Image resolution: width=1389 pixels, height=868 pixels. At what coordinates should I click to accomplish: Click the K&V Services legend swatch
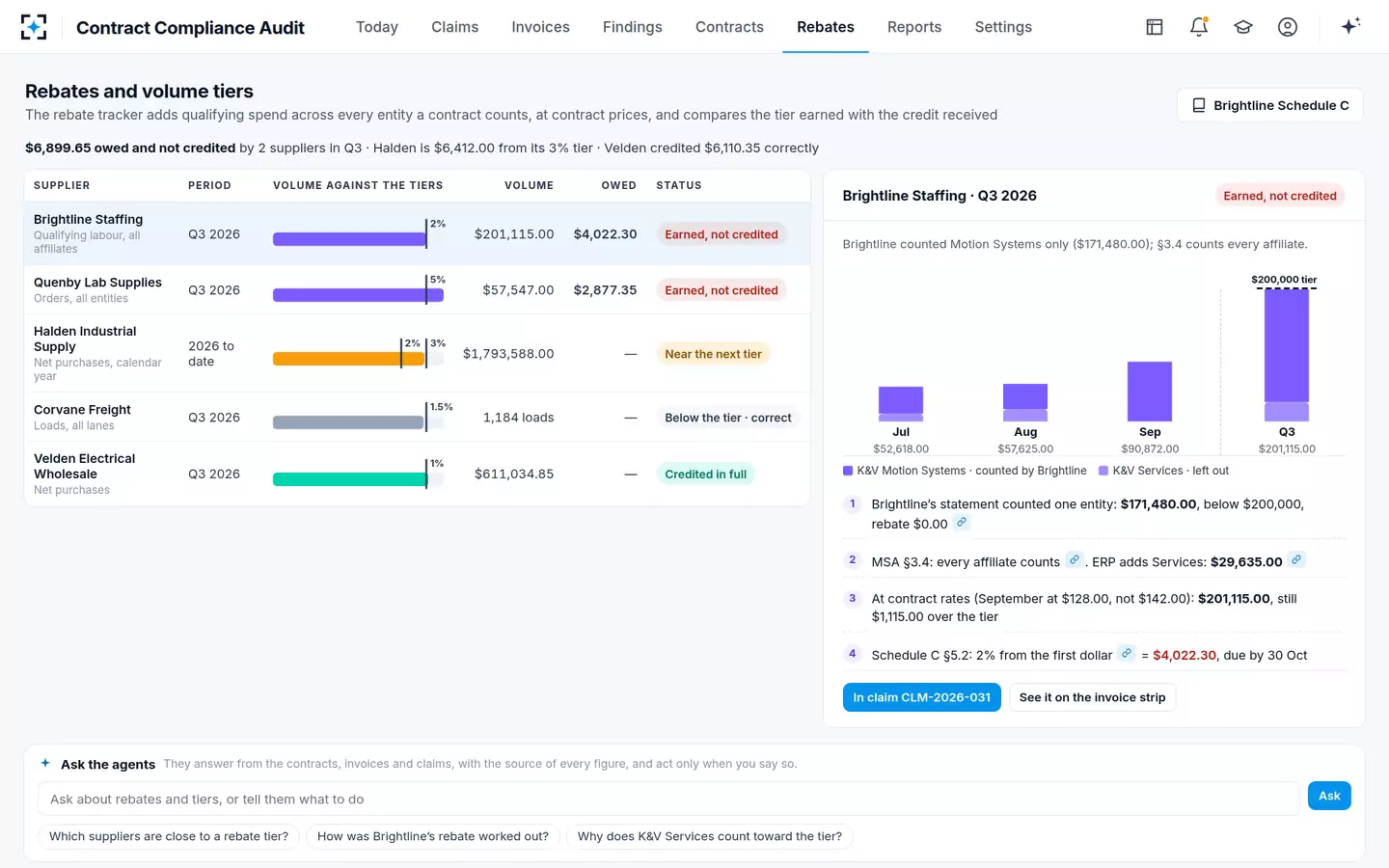click(x=1103, y=471)
